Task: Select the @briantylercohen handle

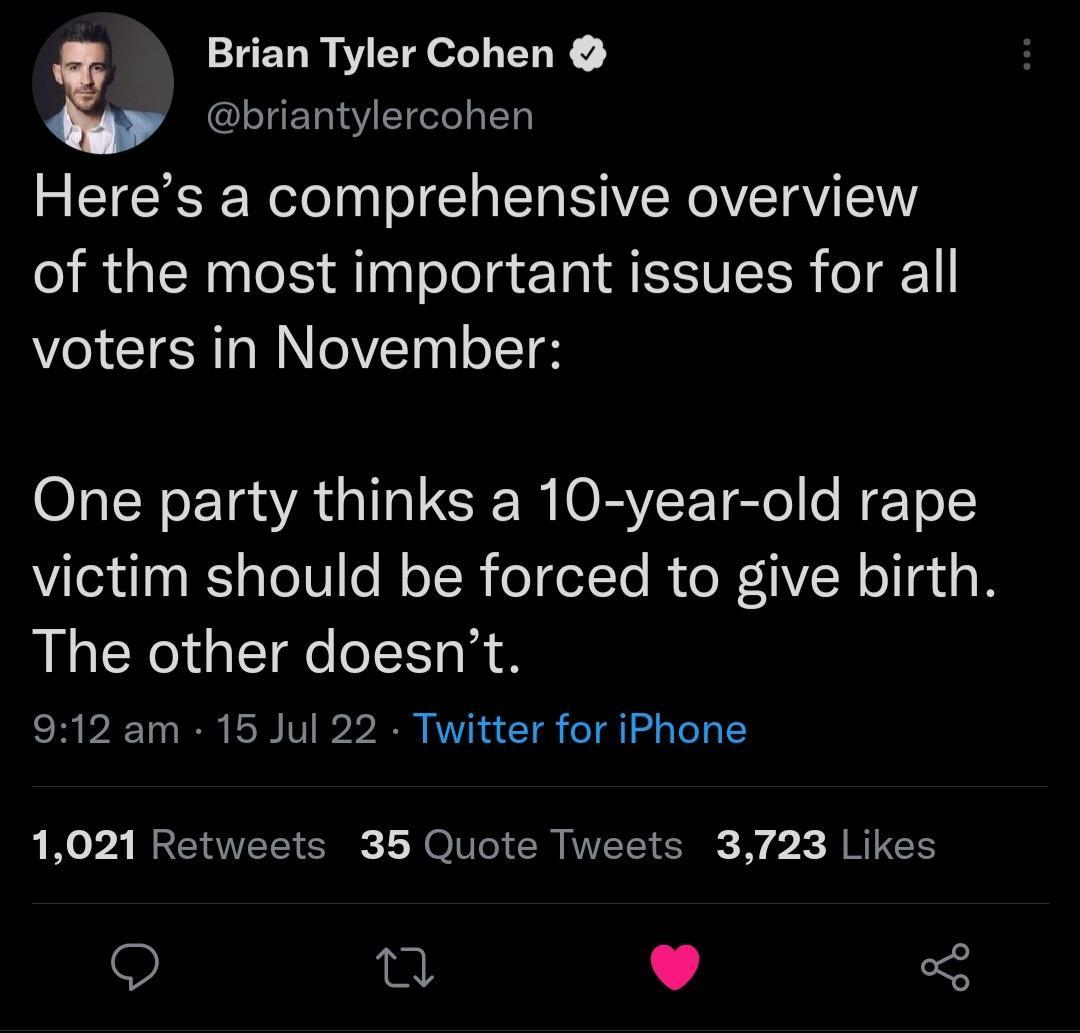Action: point(371,115)
